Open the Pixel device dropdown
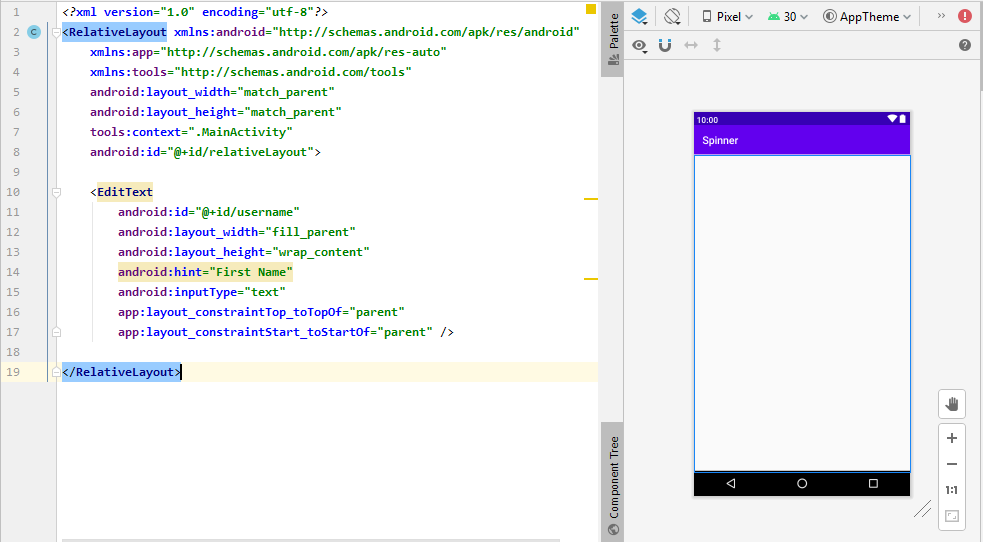Image resolution: width=983 pixels, height=542 pixels. click(x=727, y=17)
